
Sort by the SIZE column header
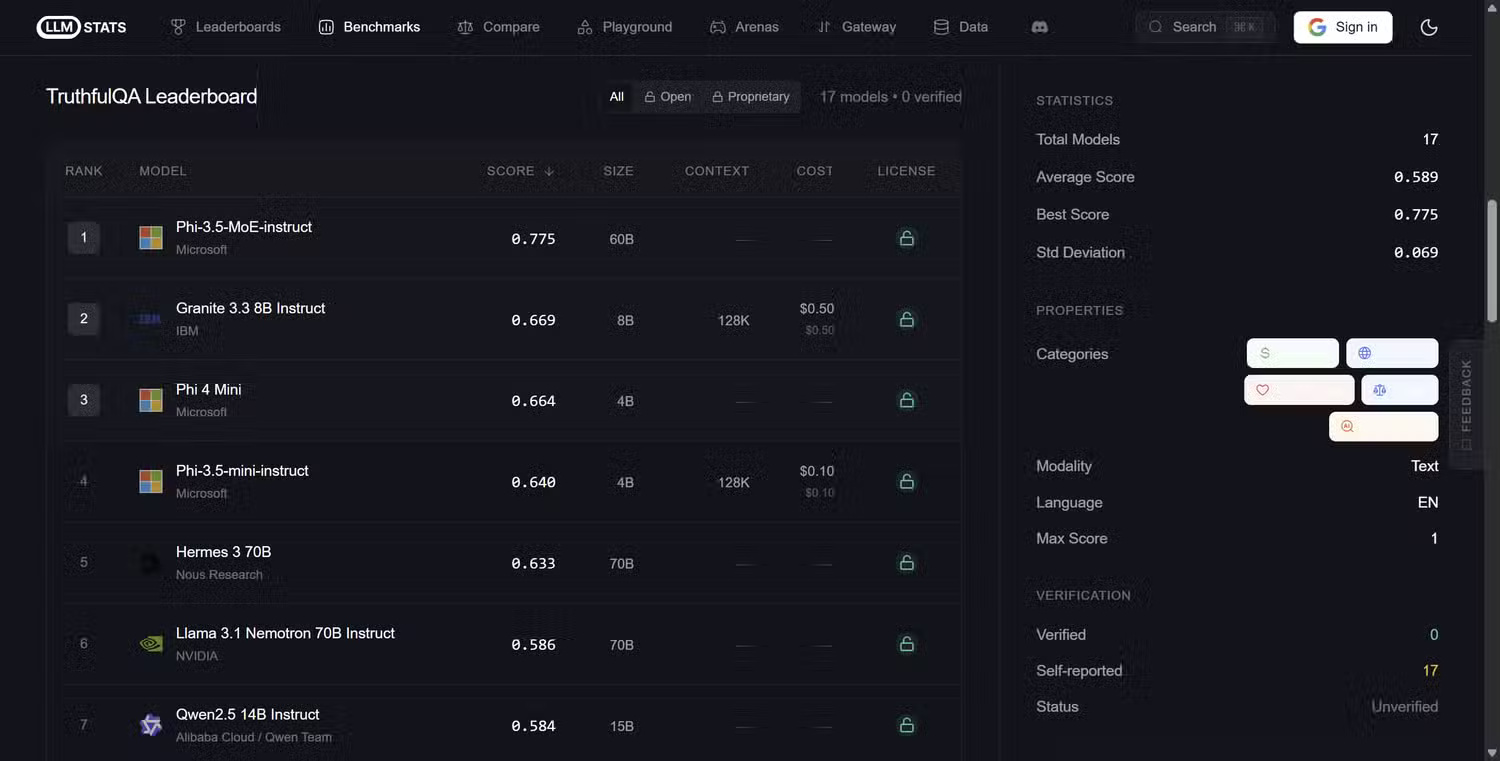[618, 170]
